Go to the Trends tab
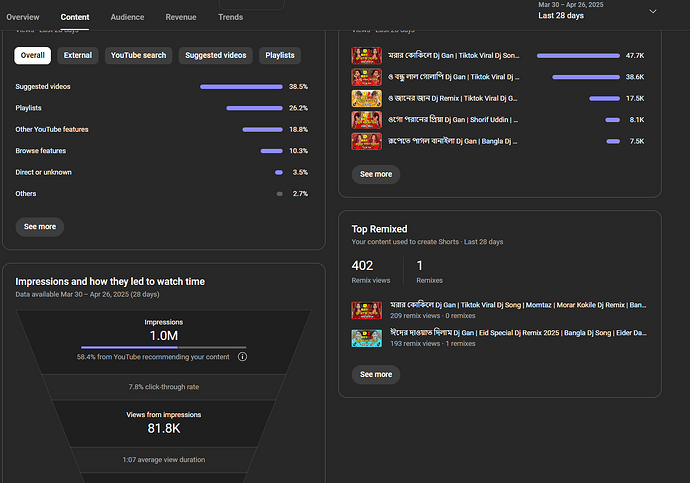The height and width of the screenshot is (483, 690). (x=231, y=17)
